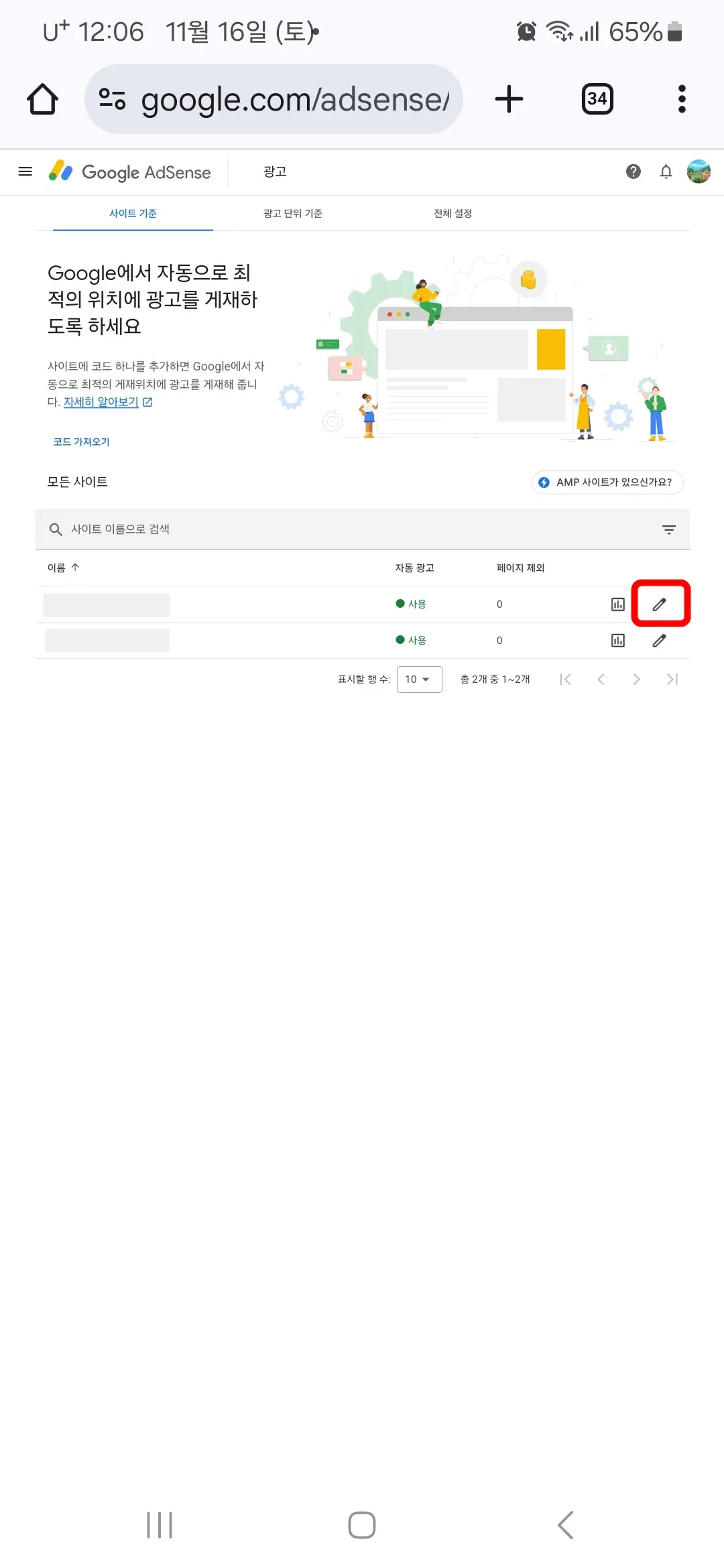The image size is (724, 1568).
Task: Click the AMP 사이트가 있으신가요? chip
Action: (x=607, y=482)
